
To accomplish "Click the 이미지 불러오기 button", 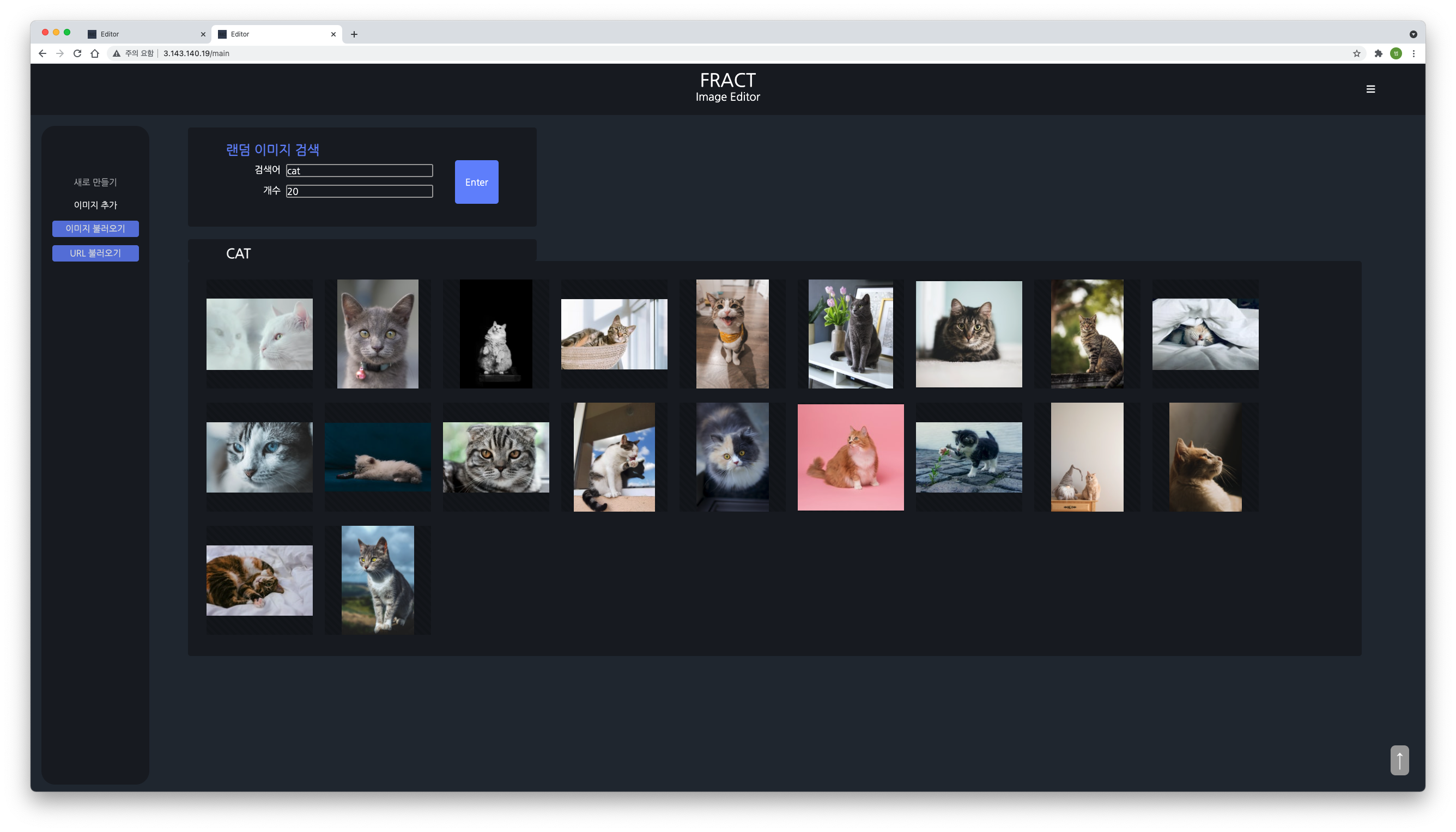I will pyautogui.click(x=95, y=229).
